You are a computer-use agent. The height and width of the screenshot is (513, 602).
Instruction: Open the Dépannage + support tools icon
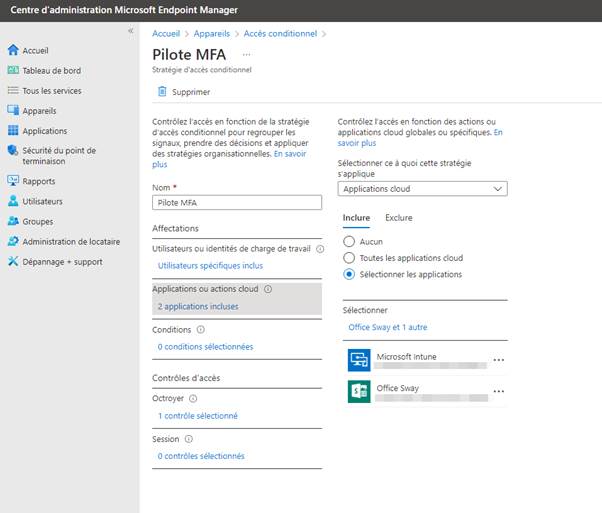[13, 261]
